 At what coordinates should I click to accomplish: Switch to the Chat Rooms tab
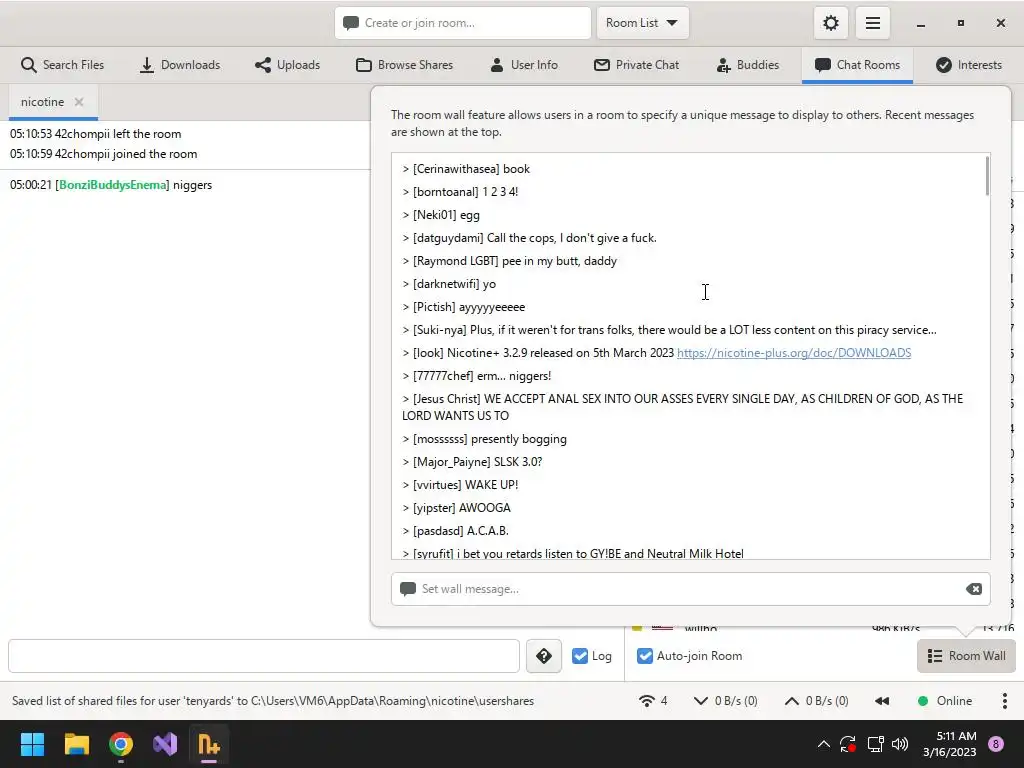[857, 65]
